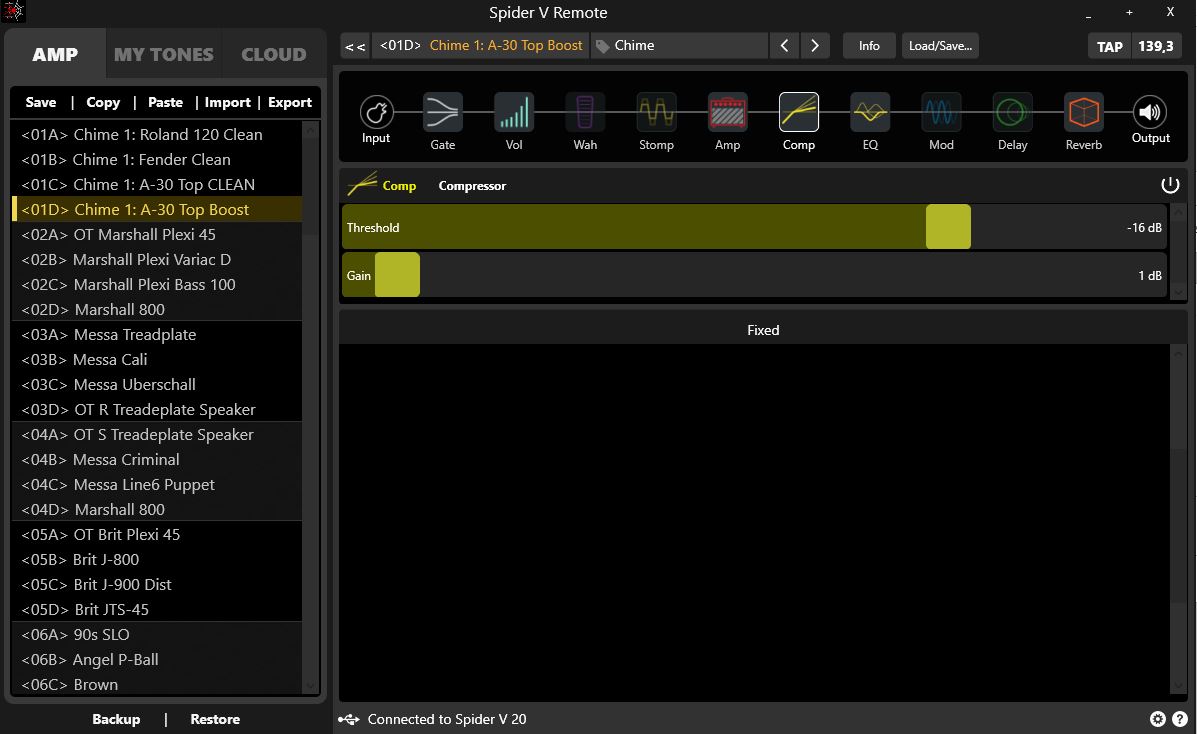Collapse the sidebar with the << button

[355, 46]
